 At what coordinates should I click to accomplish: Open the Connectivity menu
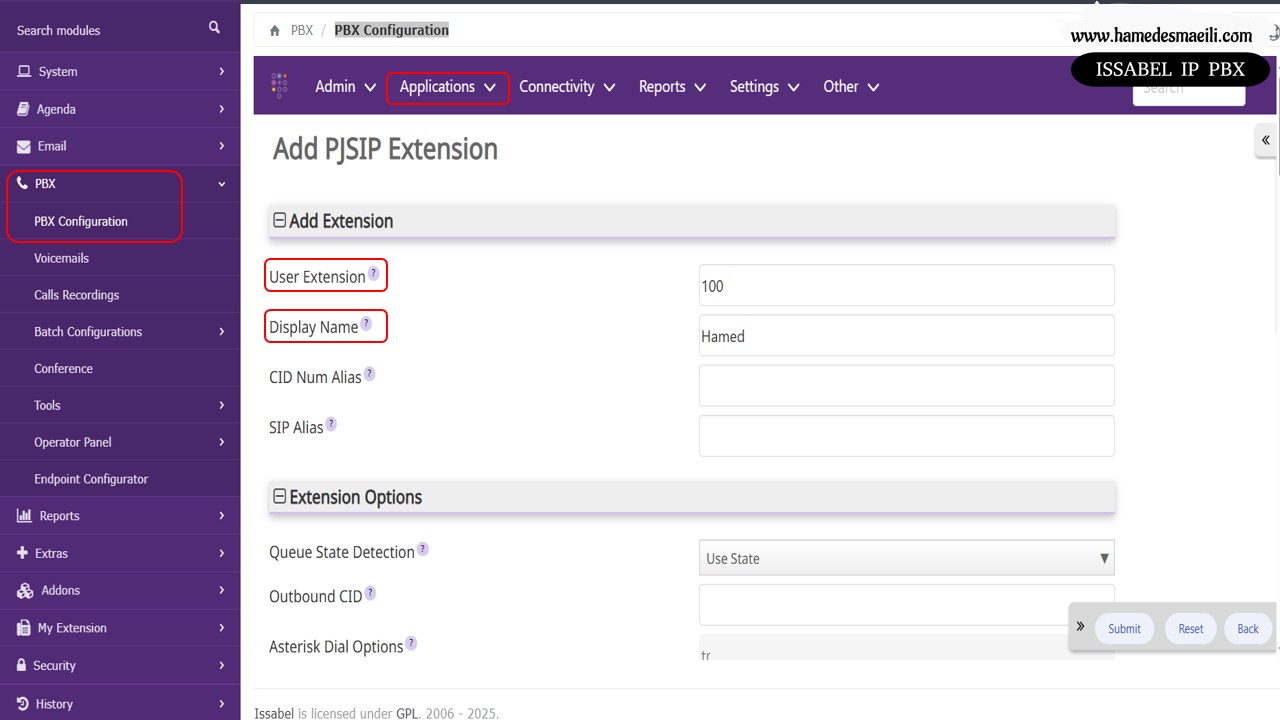click(x=566, y=87)
